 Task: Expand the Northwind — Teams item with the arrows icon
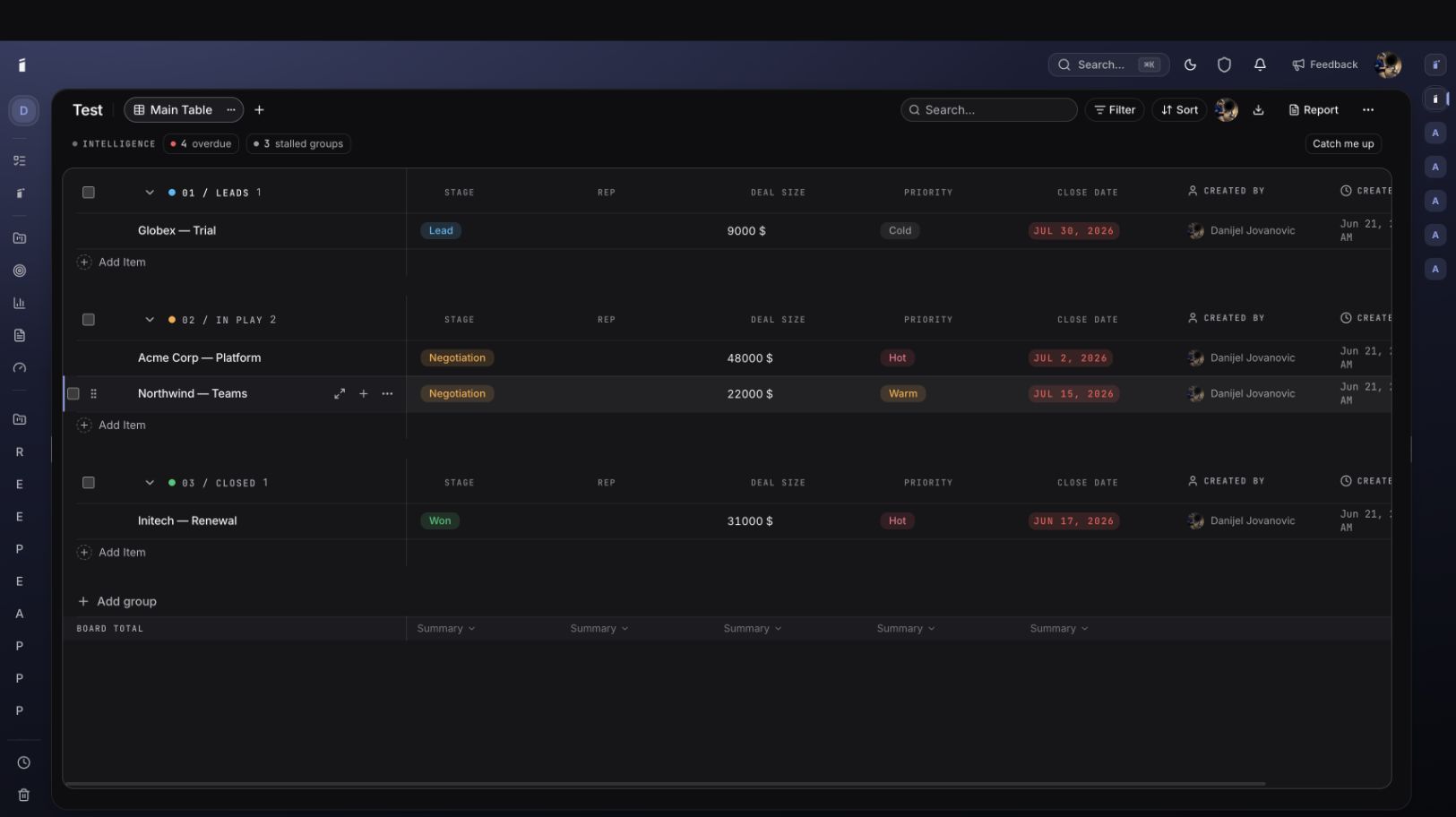coord(340,394)
